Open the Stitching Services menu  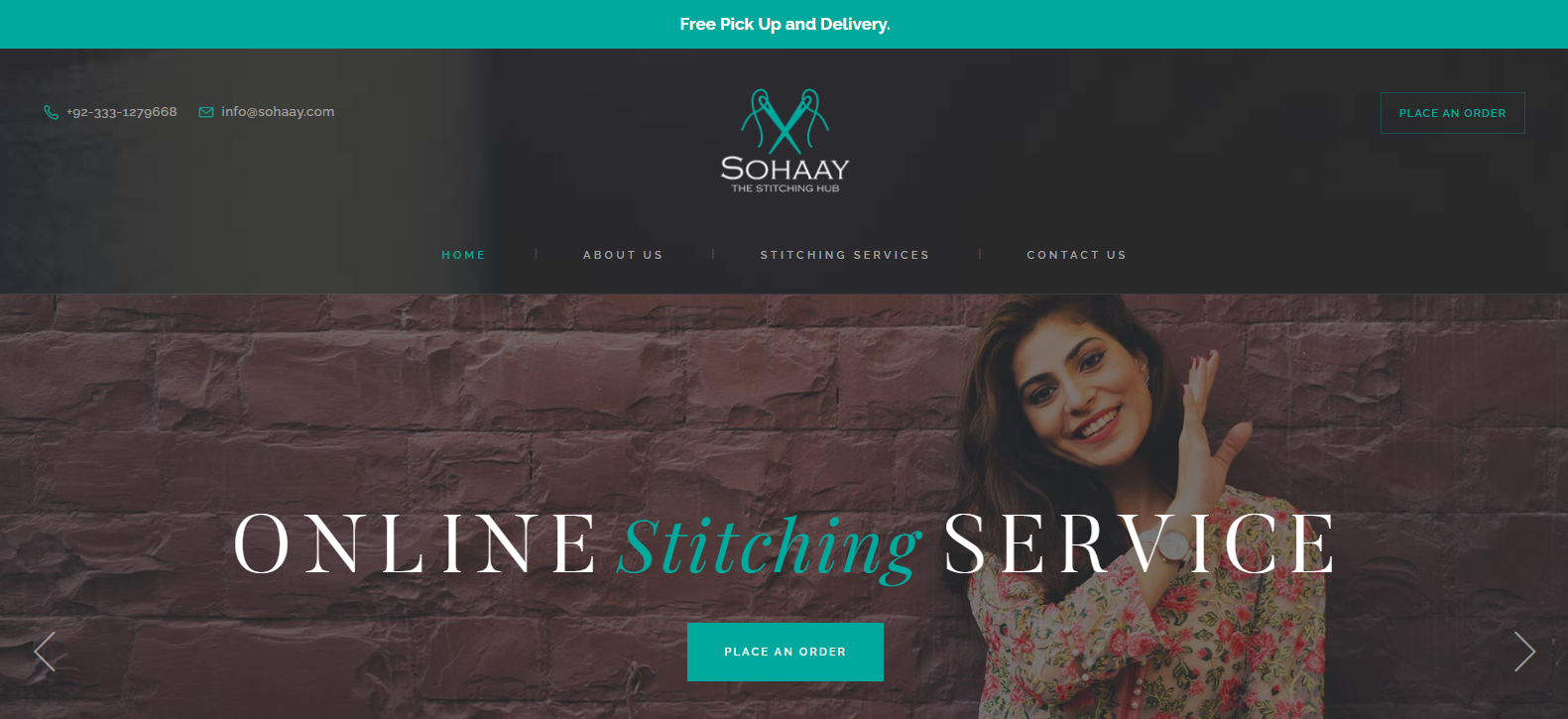[x=845, y=255]
